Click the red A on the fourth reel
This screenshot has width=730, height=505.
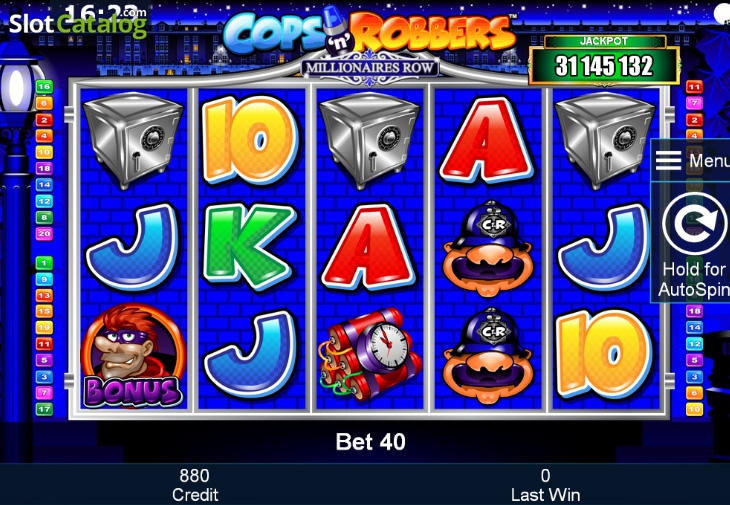coord(487,140)
